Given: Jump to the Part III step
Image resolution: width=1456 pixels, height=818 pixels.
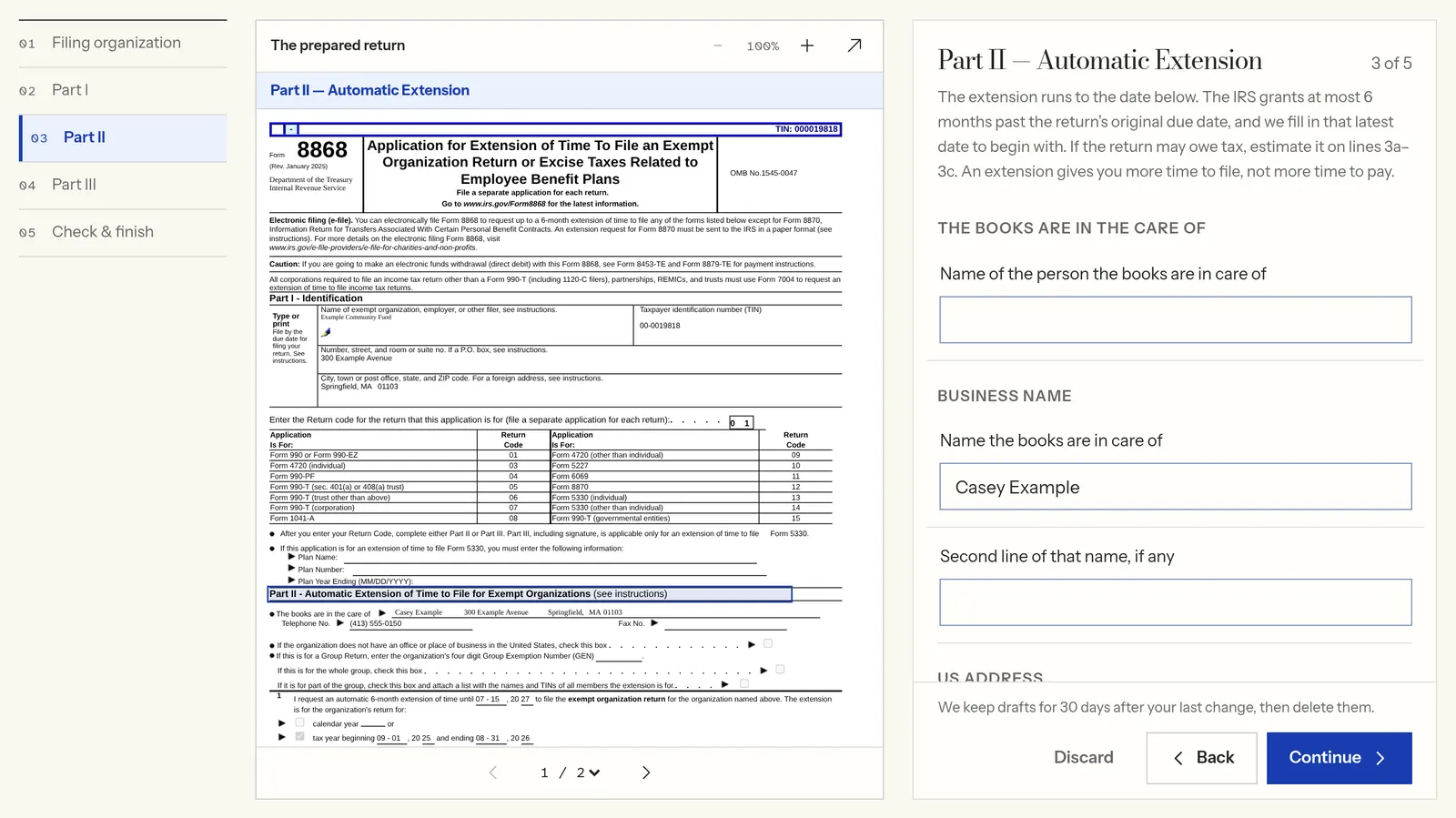Looking at the screenshot, I should [123, 185].
